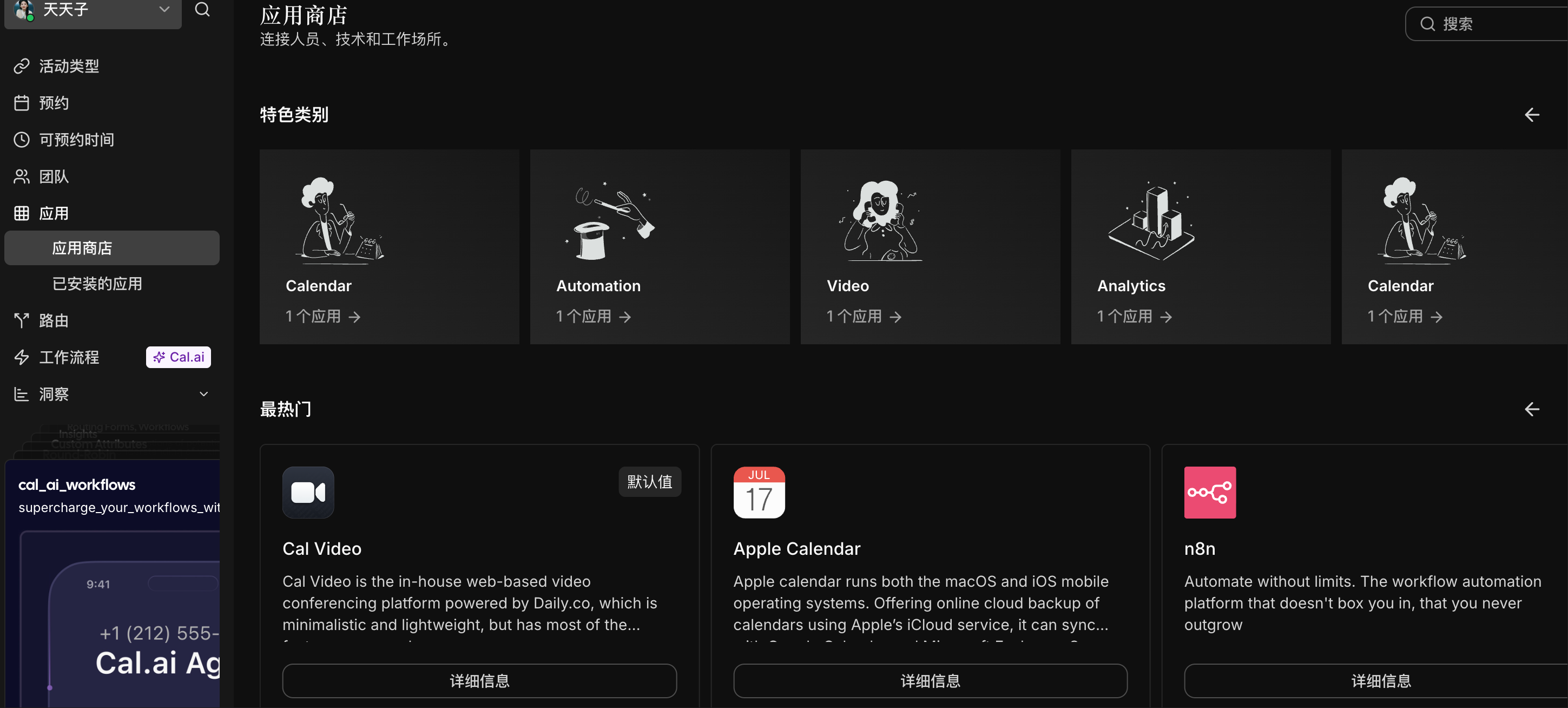Click the grid icon beside 应用
This screenshot has width=1568, height=708.
[x=22, y=213]
